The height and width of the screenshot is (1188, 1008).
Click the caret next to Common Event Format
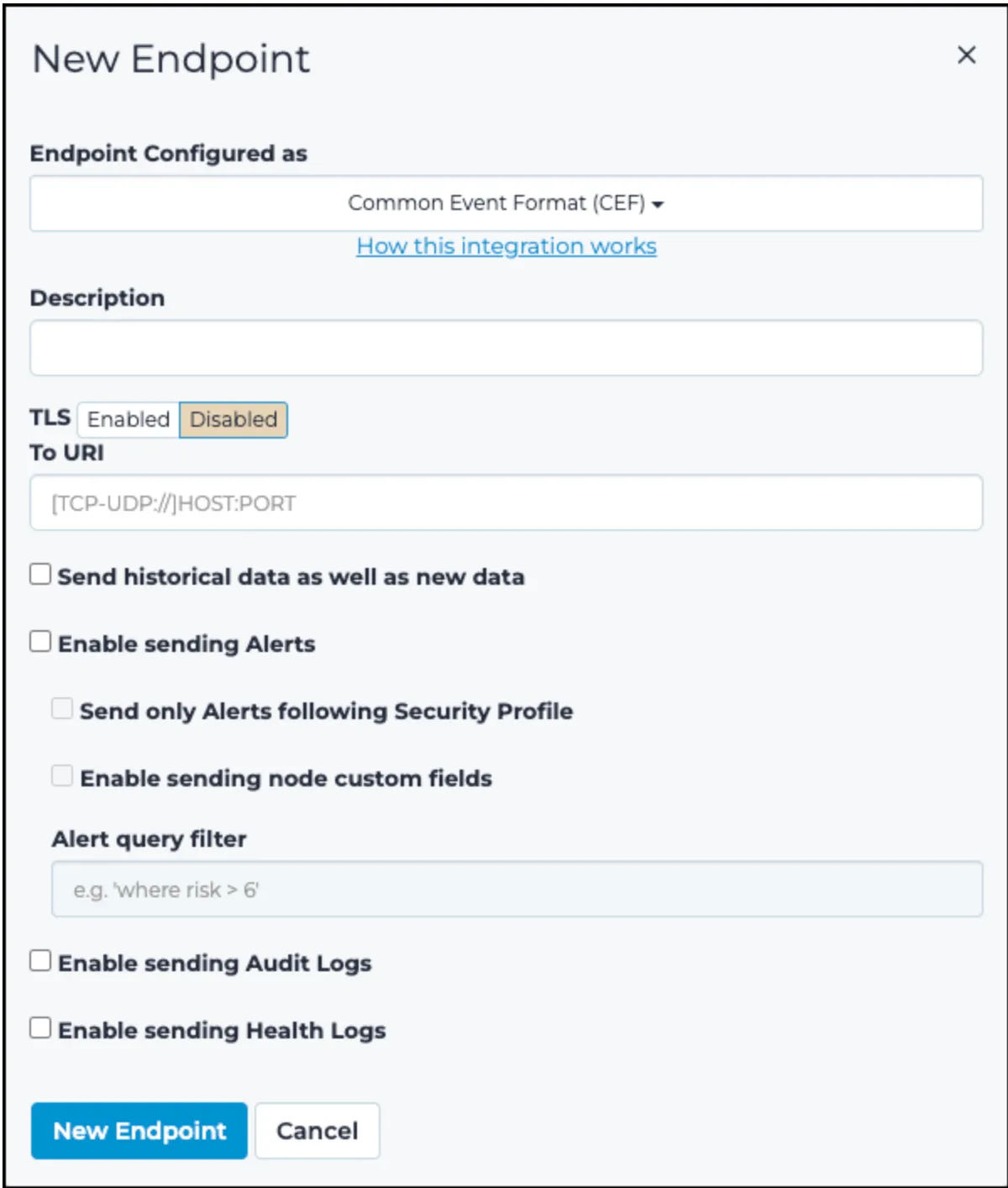658,204
